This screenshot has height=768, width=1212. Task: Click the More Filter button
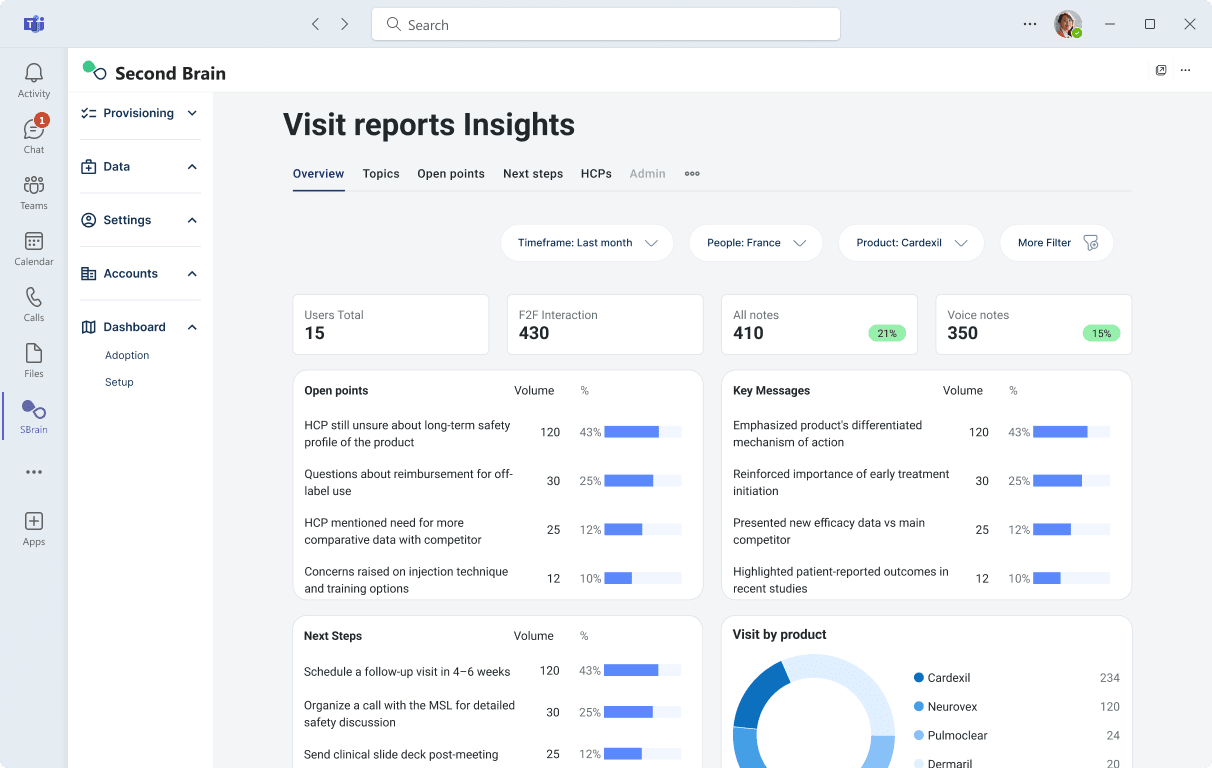pyautogui.click(x=1056, y=243)
